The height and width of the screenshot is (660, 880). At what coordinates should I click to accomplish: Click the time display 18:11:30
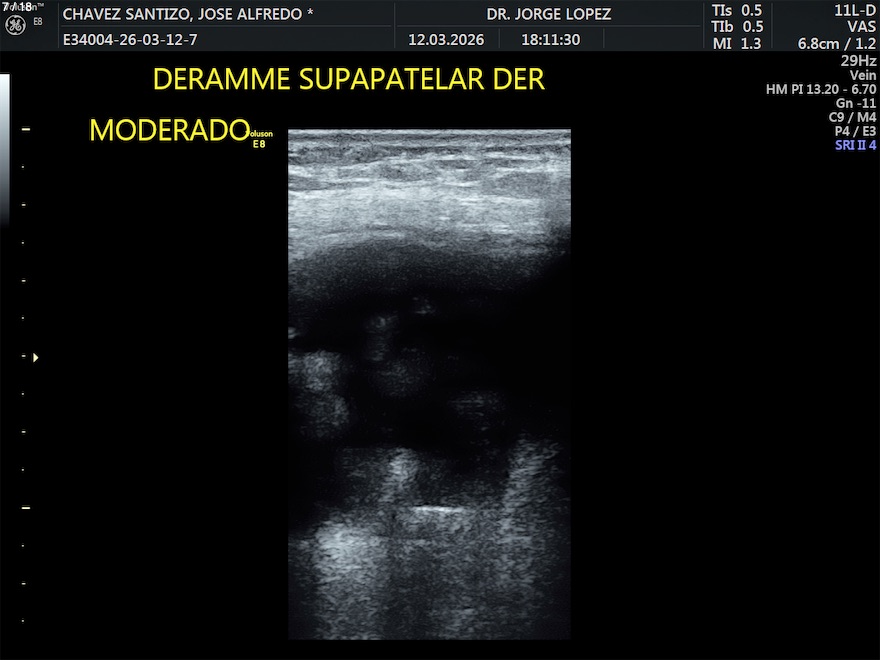(x=550, y=40)
